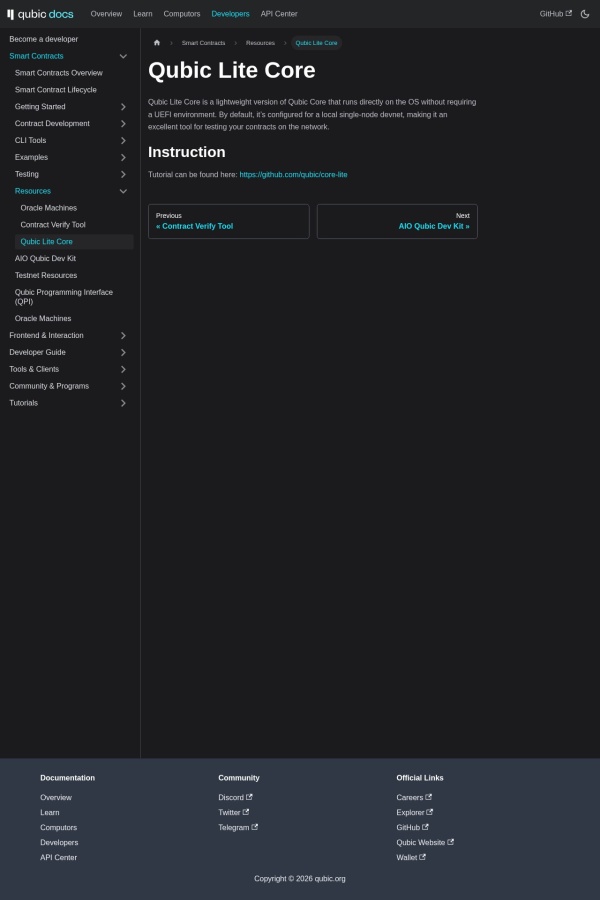Click Smart Contracts sidebar category label
This screenshot has height=900, width=600.
(36, 56)
